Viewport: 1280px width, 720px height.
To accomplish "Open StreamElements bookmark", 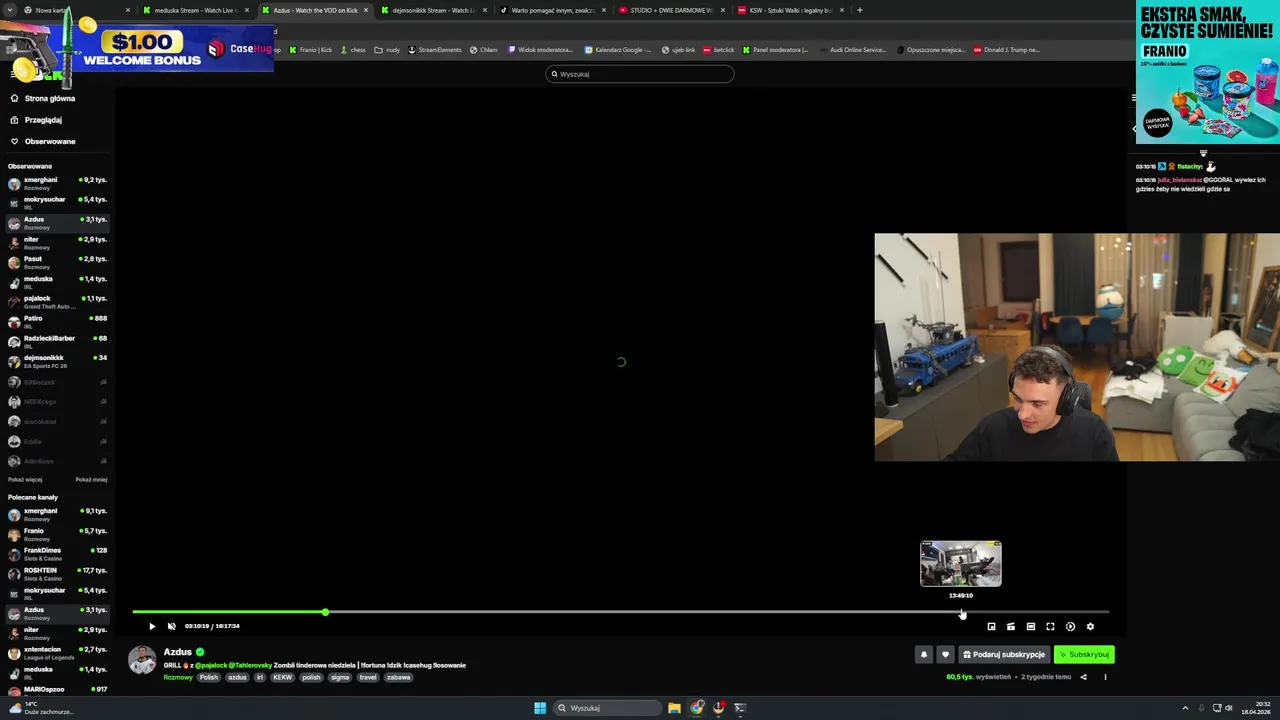I will 435,50.
